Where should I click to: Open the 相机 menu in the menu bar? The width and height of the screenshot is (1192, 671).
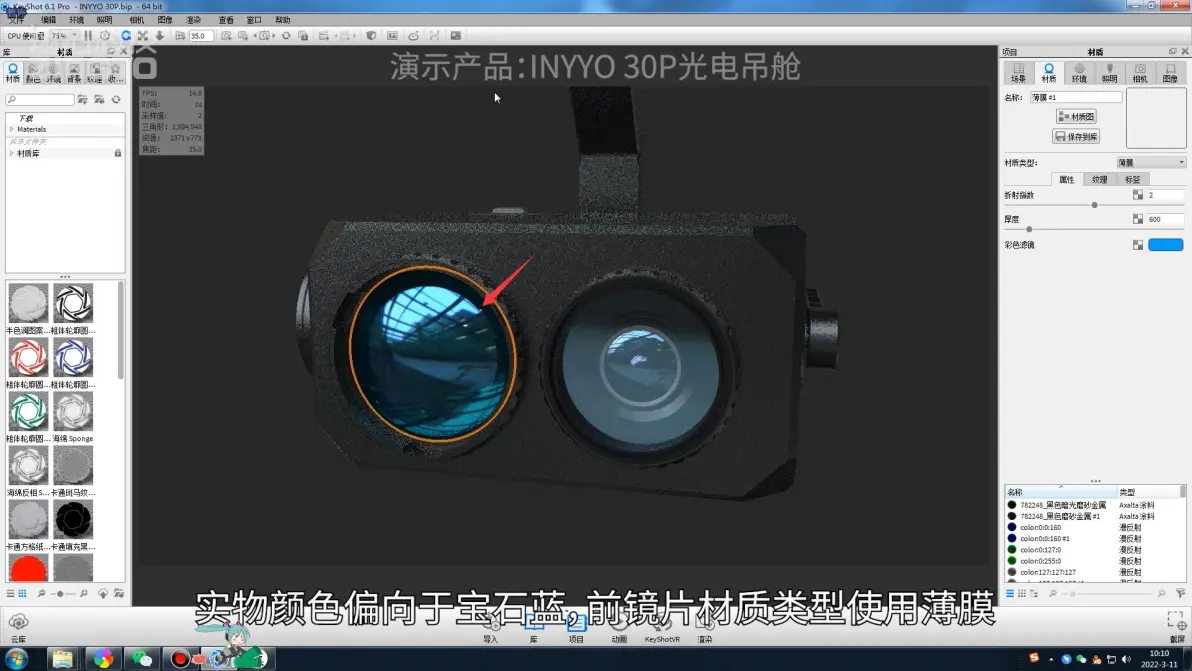coord(136,20)
